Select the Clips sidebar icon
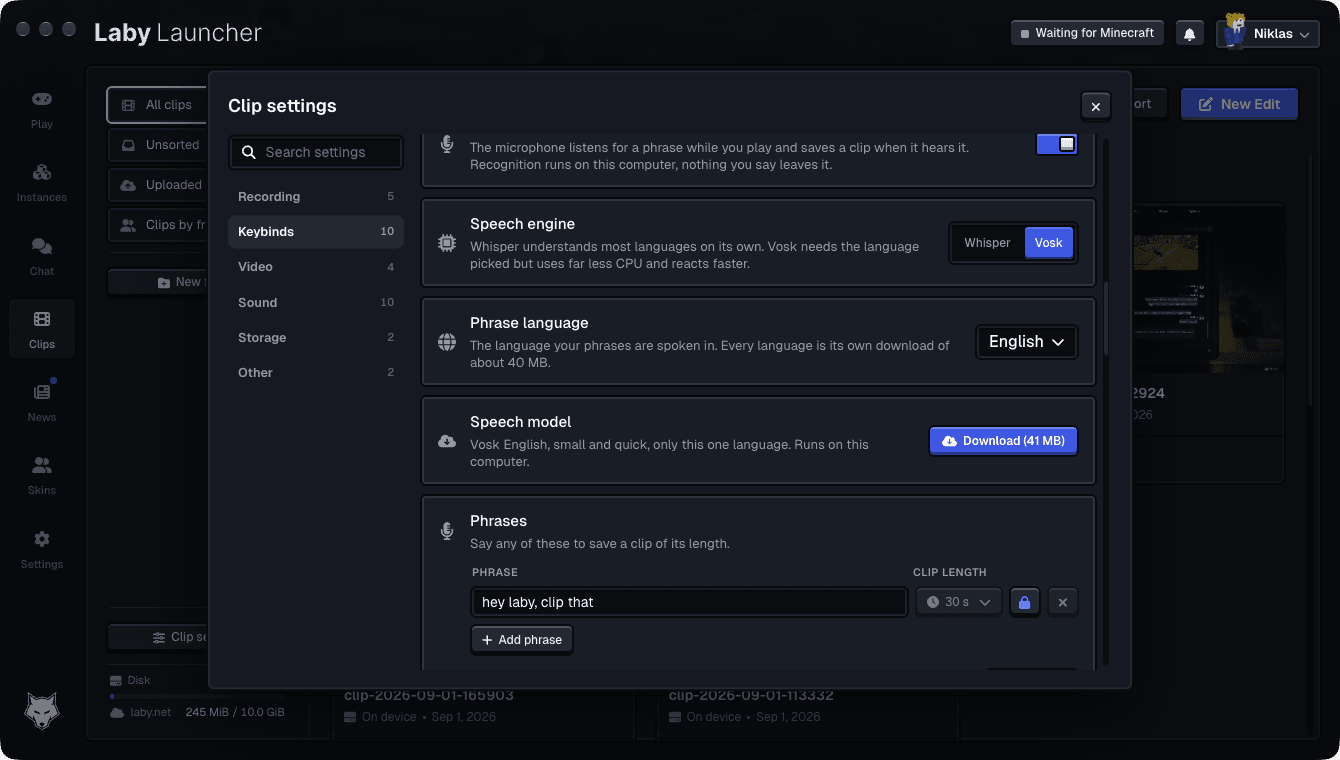 (x=42, y=330)
